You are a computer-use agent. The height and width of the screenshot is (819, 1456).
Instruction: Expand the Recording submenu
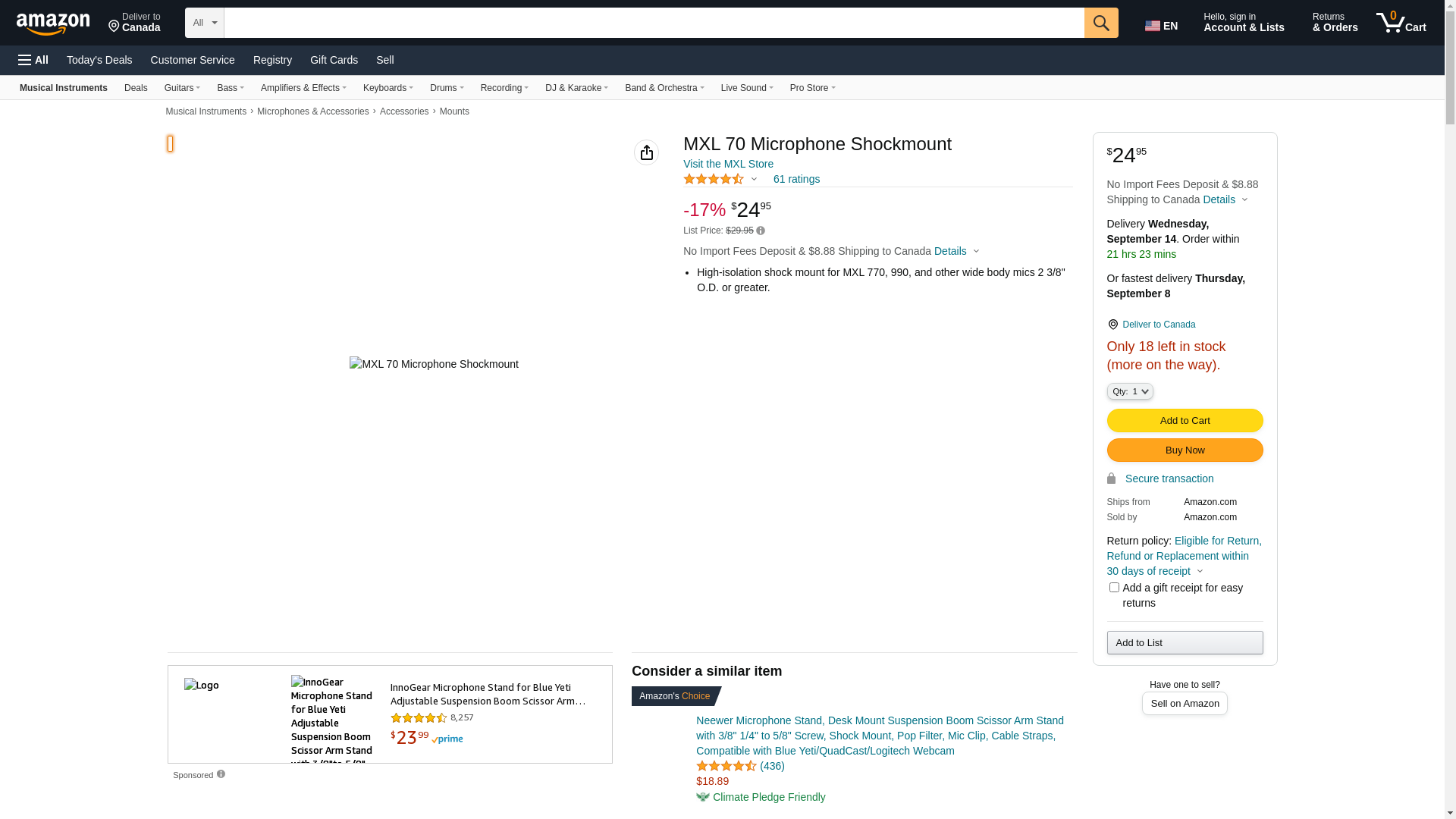point(504,88)
